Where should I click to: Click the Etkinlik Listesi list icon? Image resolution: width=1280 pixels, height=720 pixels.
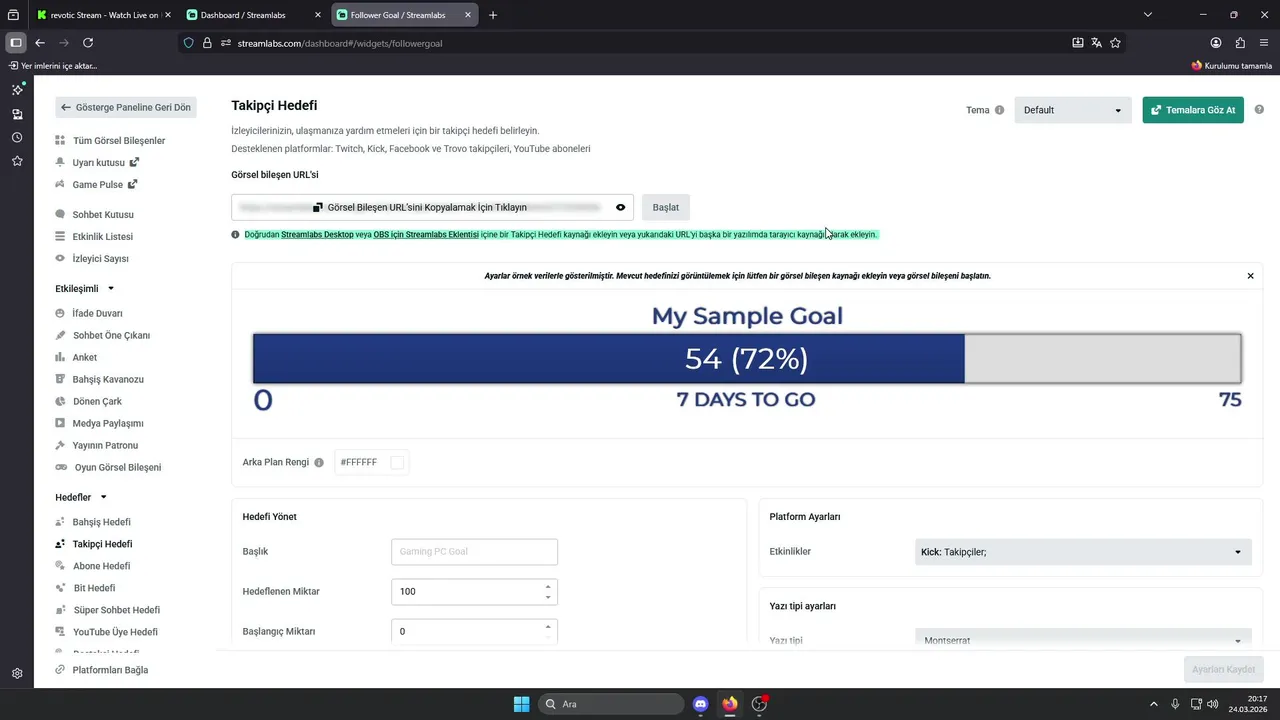pos(60,237)
